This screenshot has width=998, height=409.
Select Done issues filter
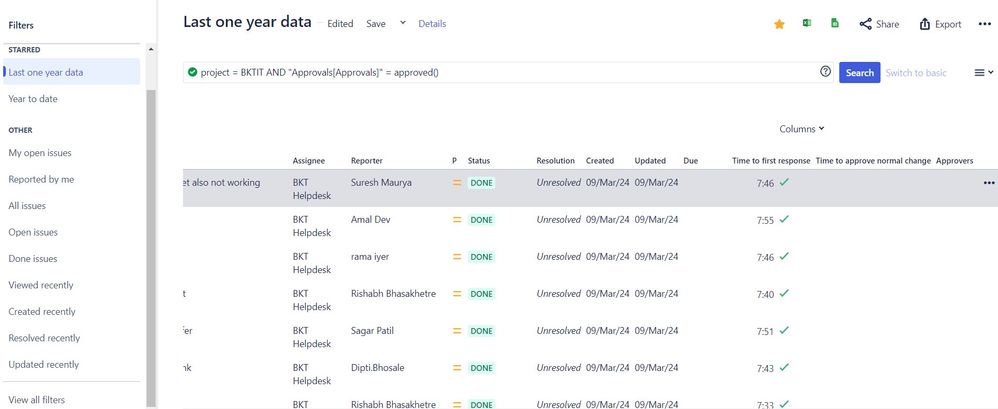pyautogui.click(x=32, y=258)
